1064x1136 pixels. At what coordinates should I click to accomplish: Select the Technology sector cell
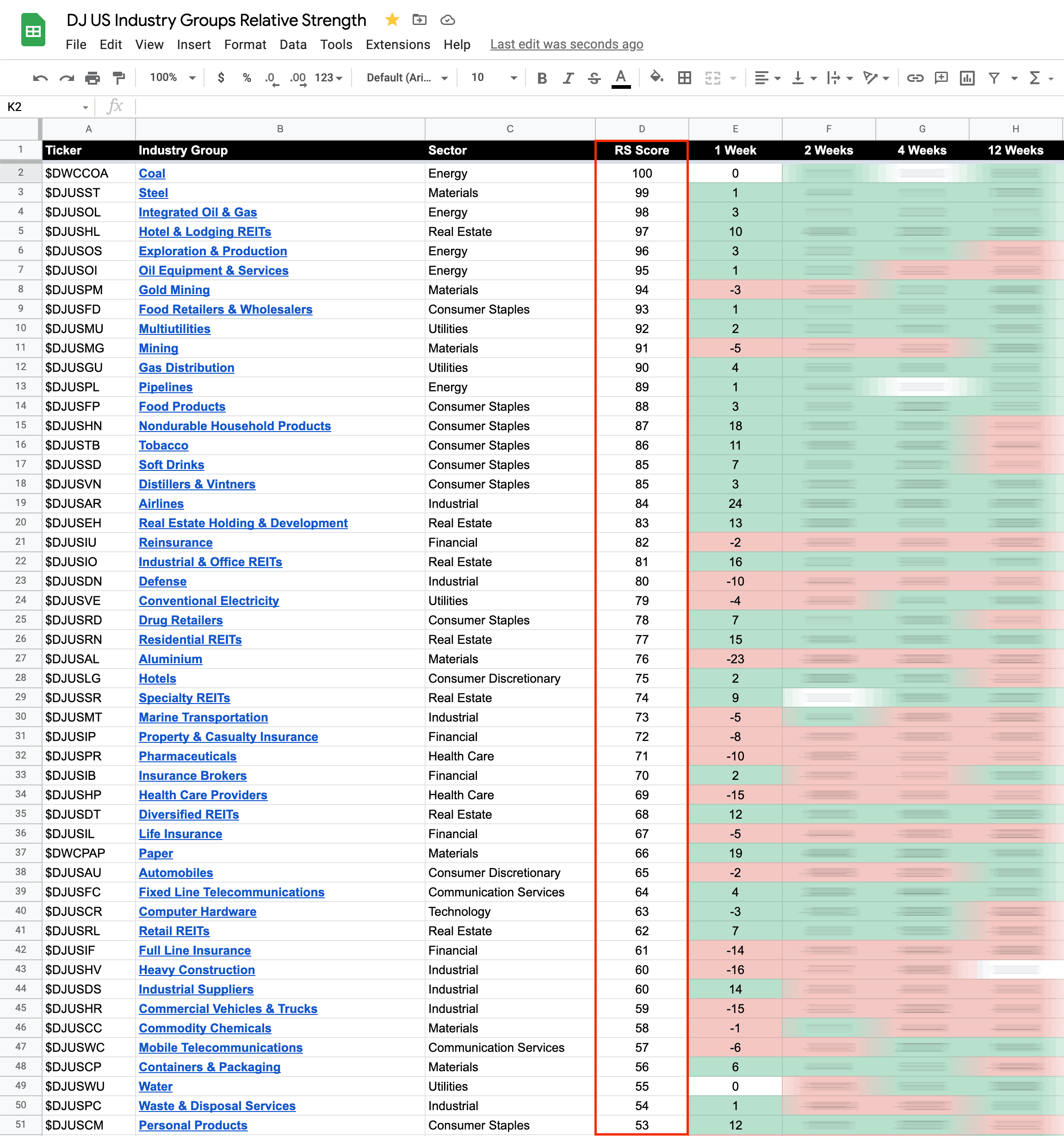pyautogui.click(x=510, y=911)
